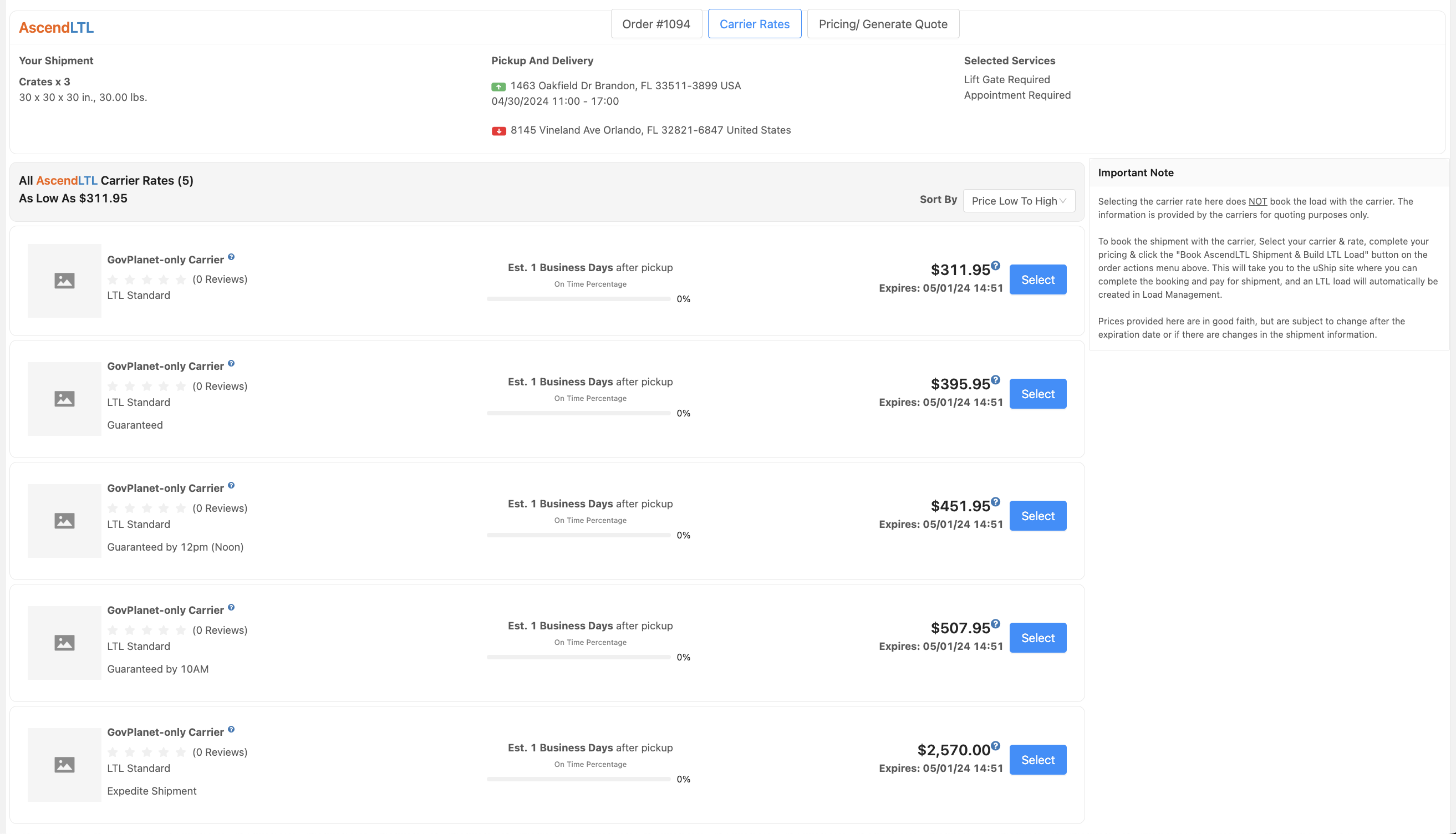1456x834 pixels.
Task: Click the AscendLTL logo
Action: tap(56, 28)
